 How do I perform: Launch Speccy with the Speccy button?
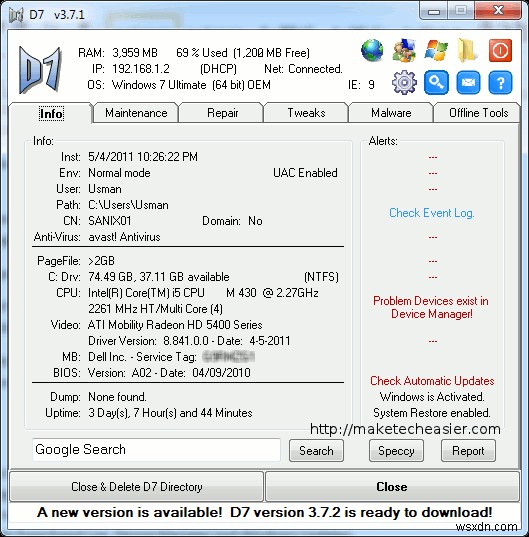(x=396, y=451)
